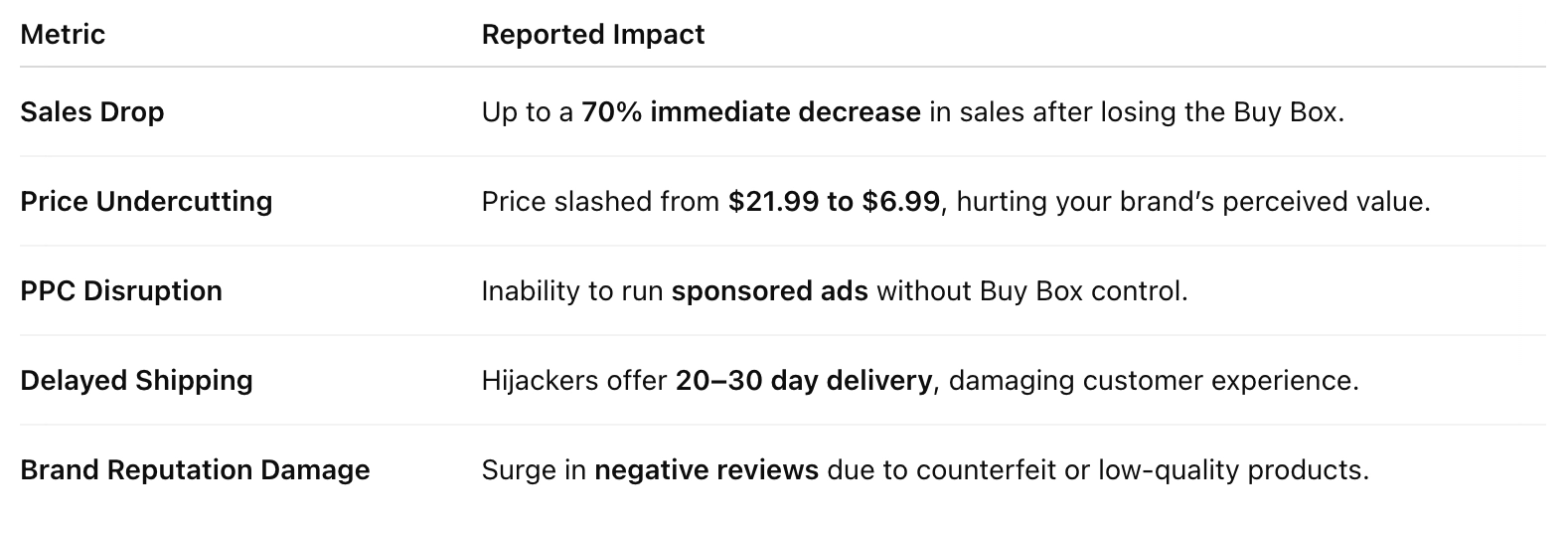Select the Price Undercutting row label
The image size is (1568, 537).
pyautogui.click(x=146, y=202)
